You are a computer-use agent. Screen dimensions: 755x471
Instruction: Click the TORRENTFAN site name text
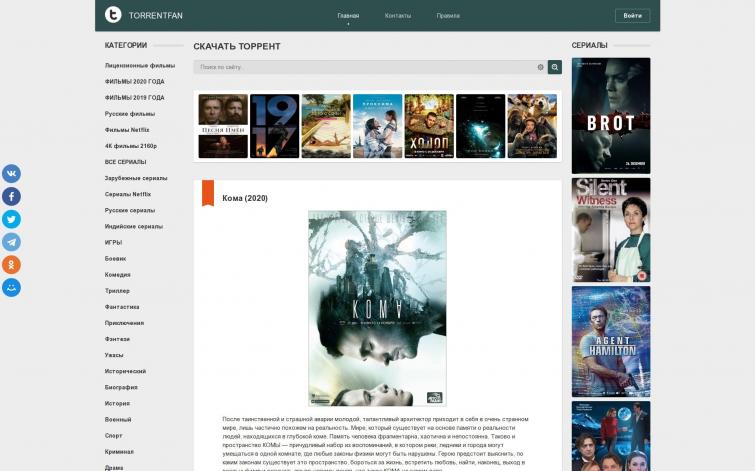156,15
